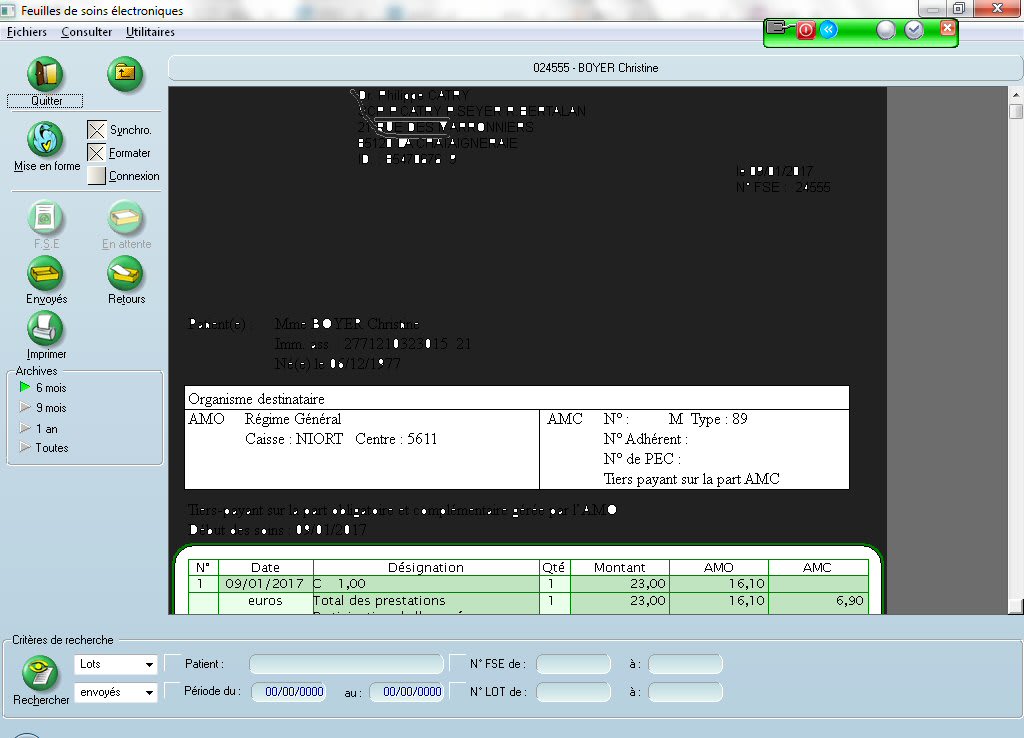Click the Rechercher search icon
This screenshot has height=738, width=1024.
pos(41,674)
